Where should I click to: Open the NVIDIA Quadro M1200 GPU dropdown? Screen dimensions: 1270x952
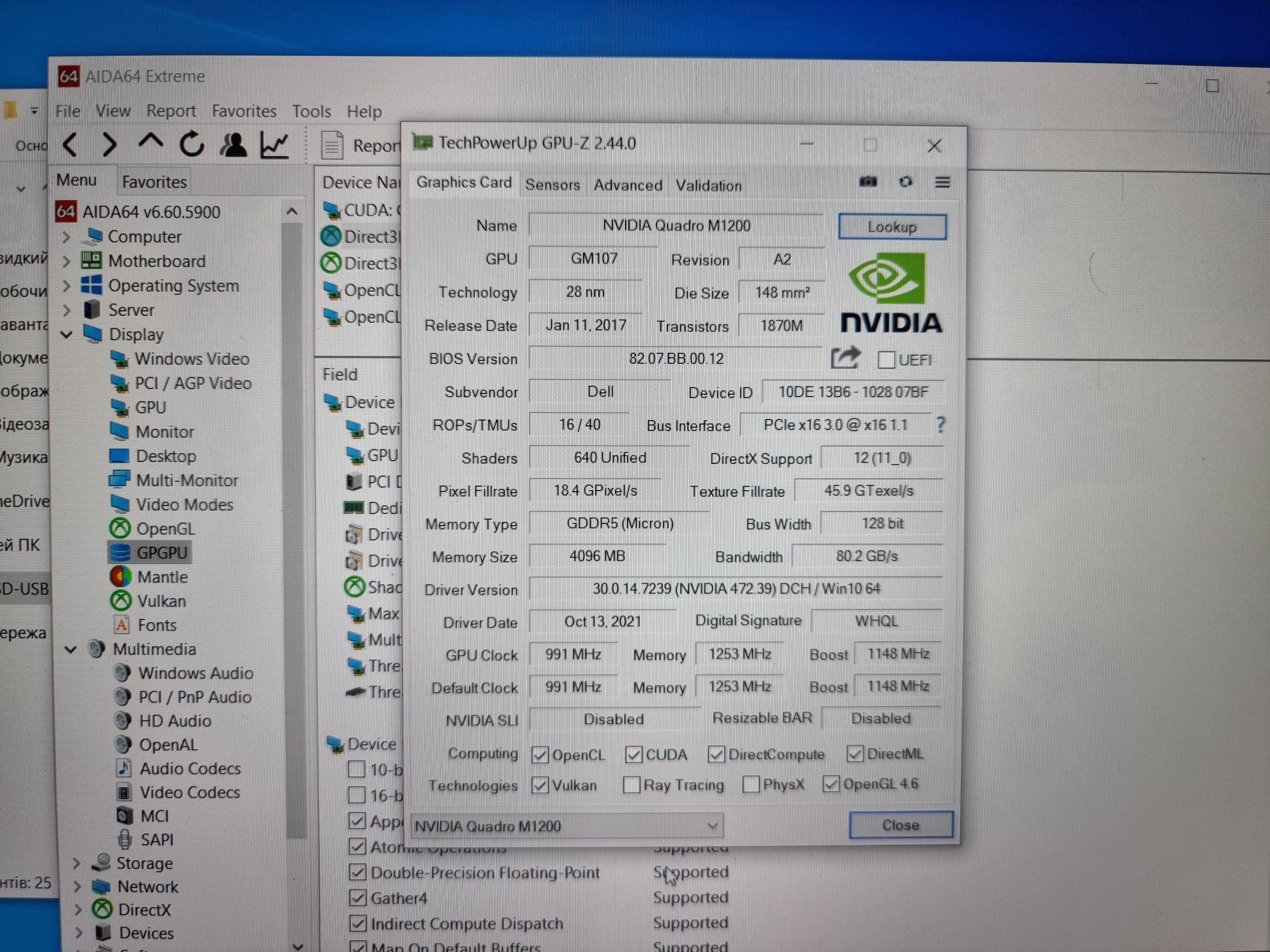click(567, 826)
